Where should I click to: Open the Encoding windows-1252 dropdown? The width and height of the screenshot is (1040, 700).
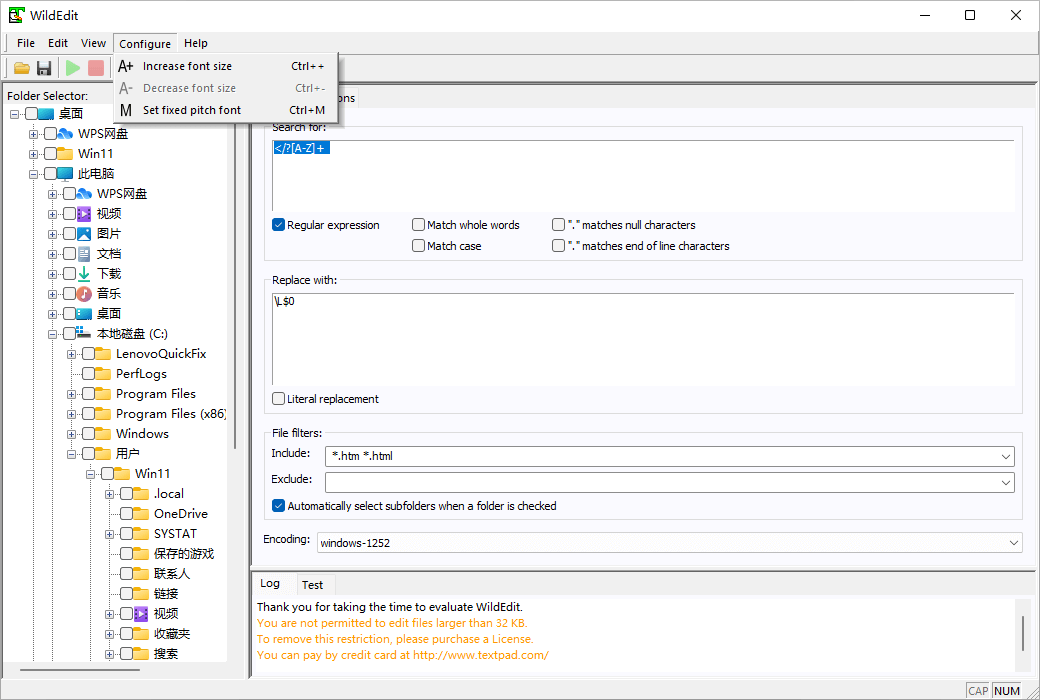click(x=1013, y=543)
